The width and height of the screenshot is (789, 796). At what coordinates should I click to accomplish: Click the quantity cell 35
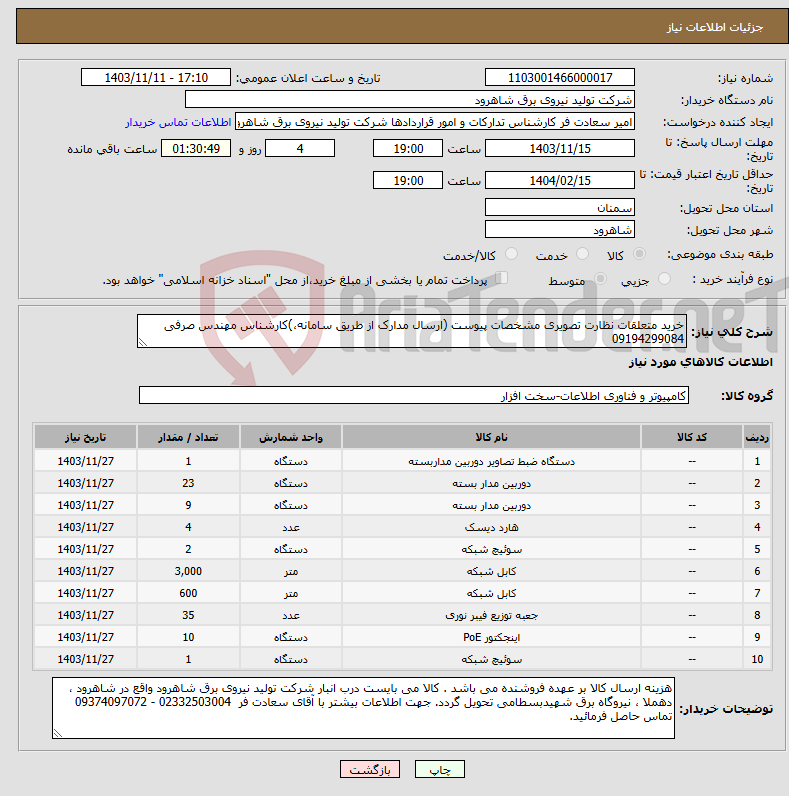point(188,615)
